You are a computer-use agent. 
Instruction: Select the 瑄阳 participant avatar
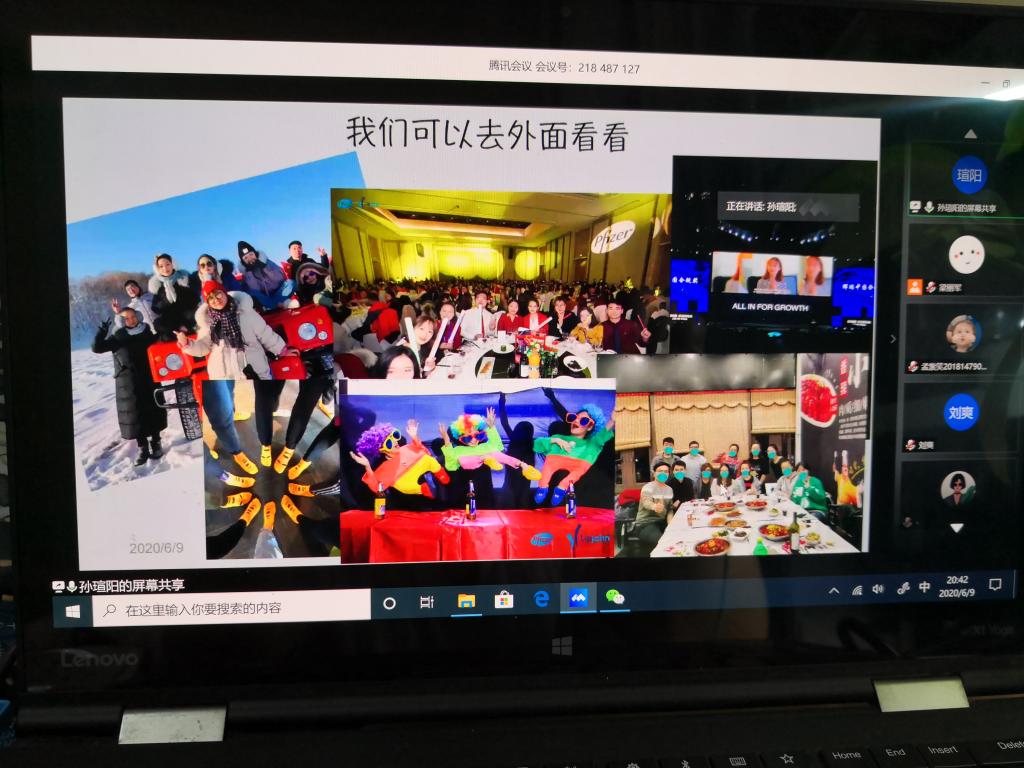click(x=968, y=174)
